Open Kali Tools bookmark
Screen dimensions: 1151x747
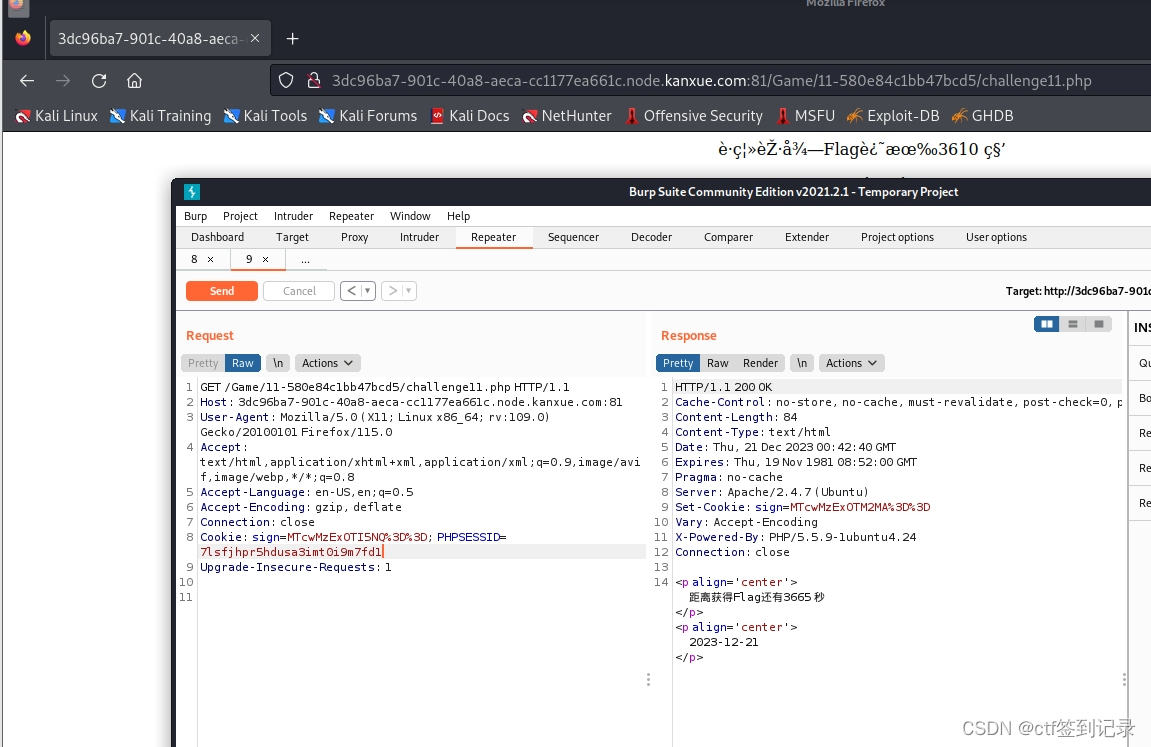coord(265,116)
